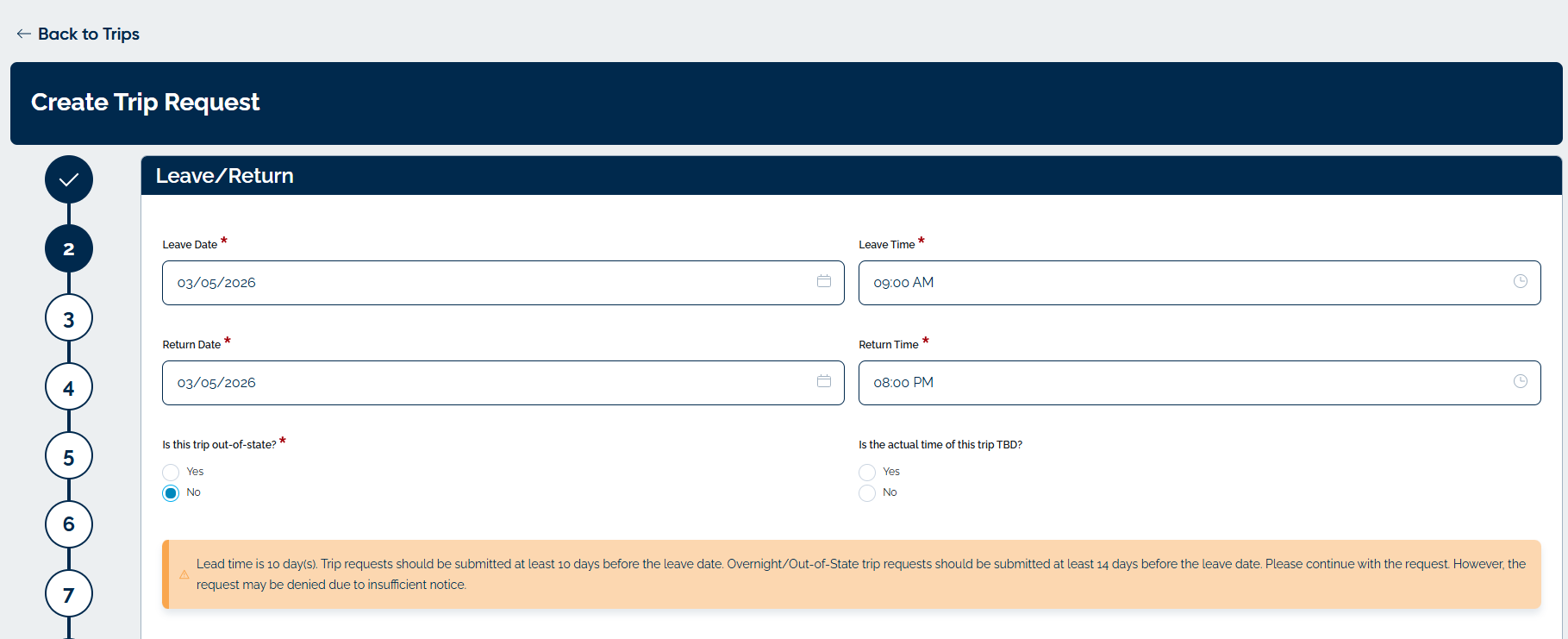Click the Leave Date label
This screenshot has height=639, width=1568.
click(x=190, y=245)
